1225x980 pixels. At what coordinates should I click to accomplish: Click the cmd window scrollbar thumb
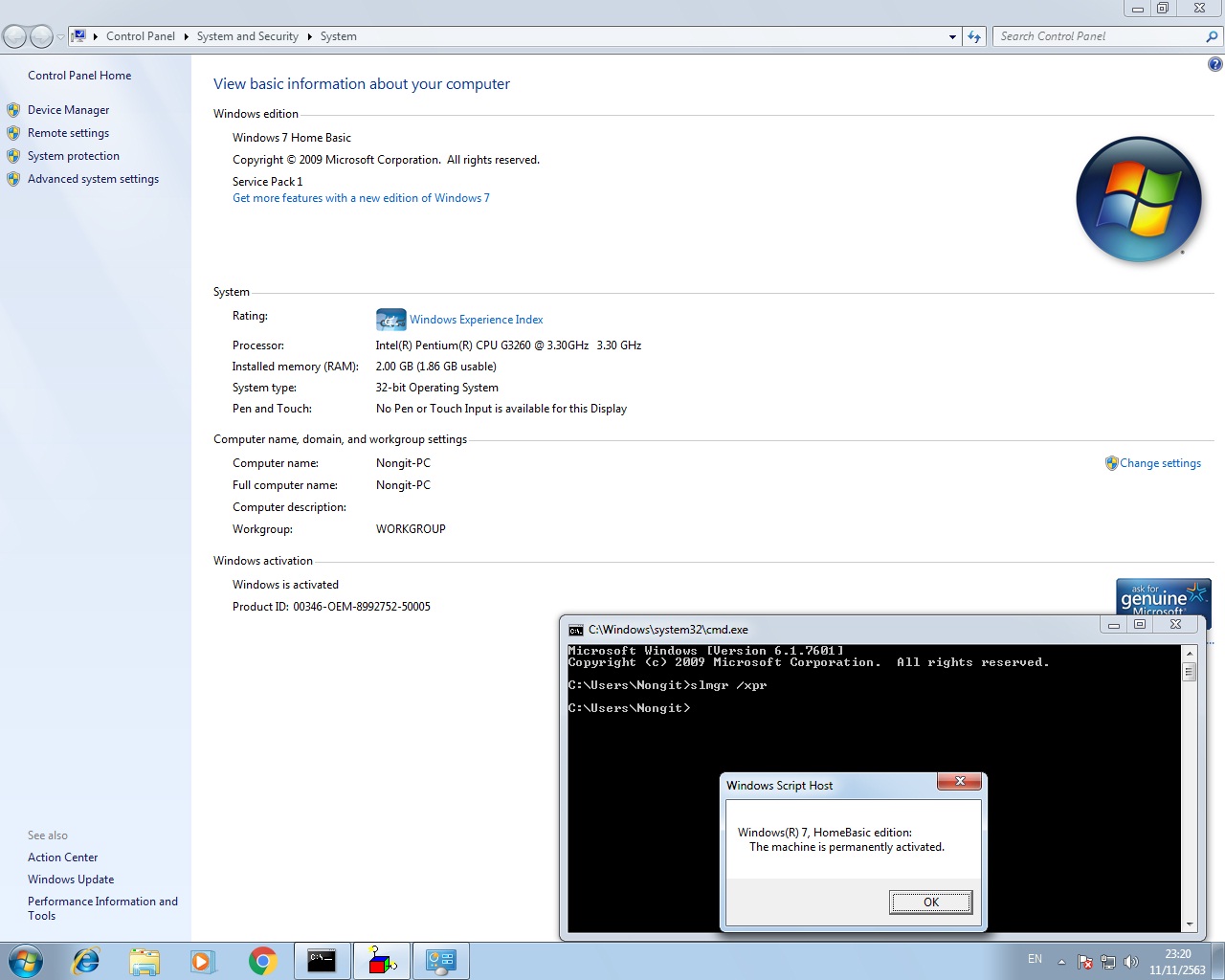point(1190,671)
